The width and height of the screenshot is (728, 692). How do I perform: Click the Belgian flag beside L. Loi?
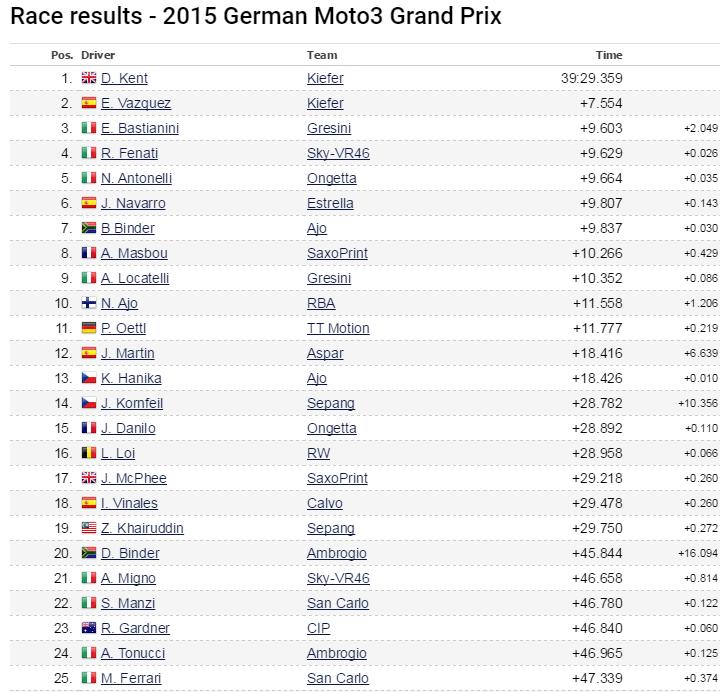pyautogui.click(x=89, y=453)
